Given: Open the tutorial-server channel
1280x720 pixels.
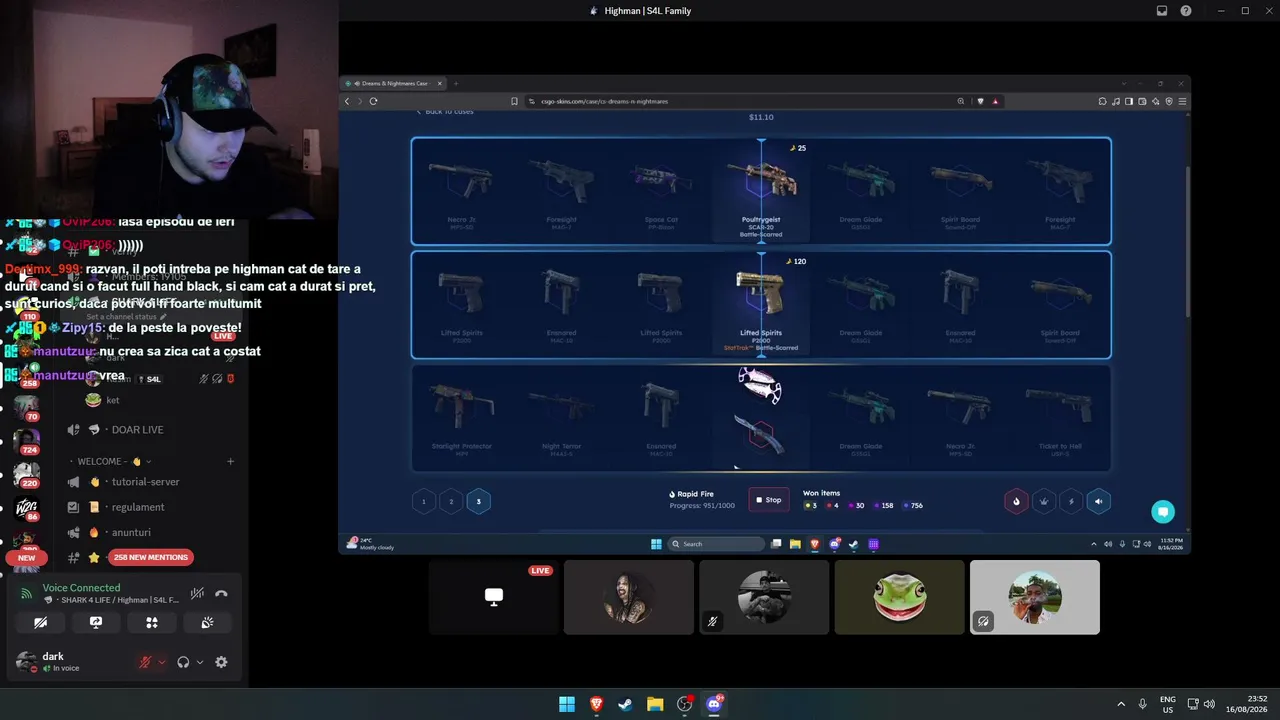Looking at the screenshot, I should (146, 482).
